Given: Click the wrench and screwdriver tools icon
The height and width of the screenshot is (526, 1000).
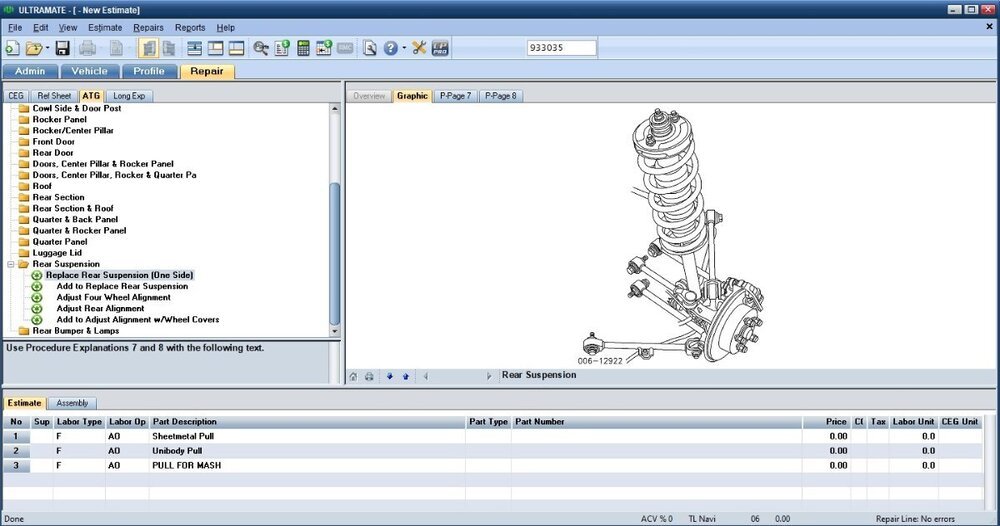Looking at the screenshot, I should [418, 48].
